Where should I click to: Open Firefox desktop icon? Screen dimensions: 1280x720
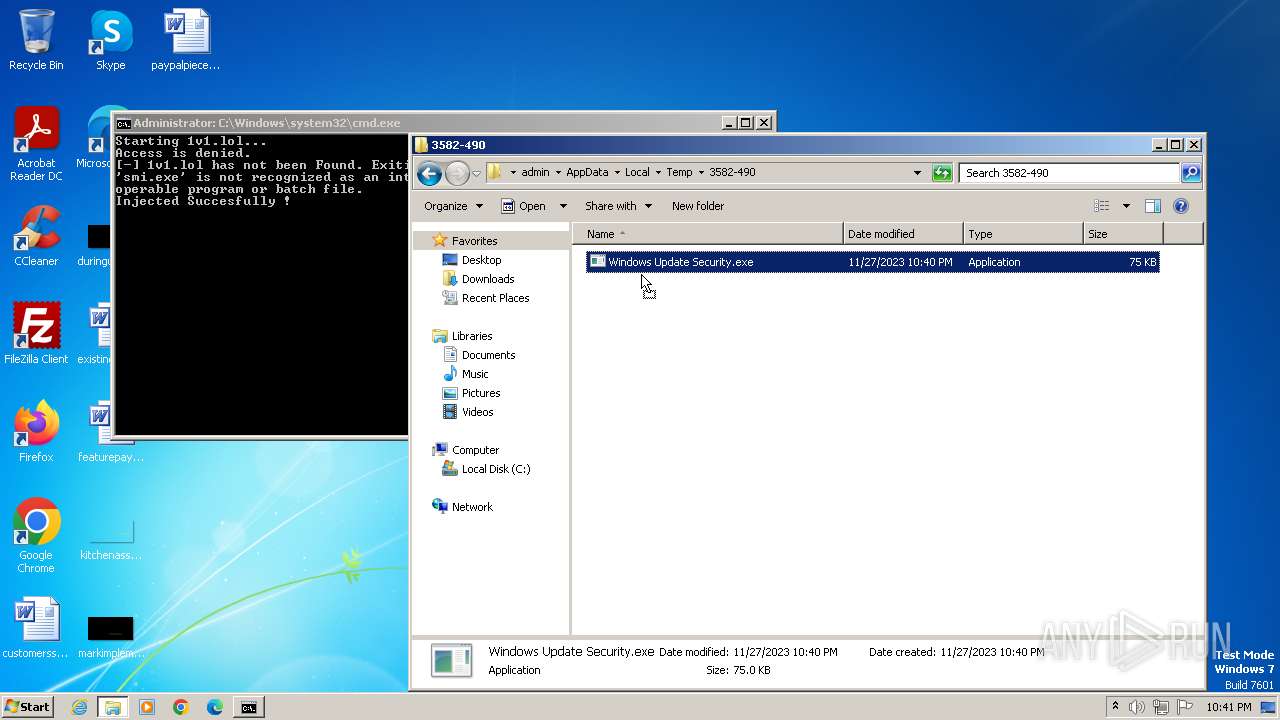pyautogui.click(x=36, y=432)
